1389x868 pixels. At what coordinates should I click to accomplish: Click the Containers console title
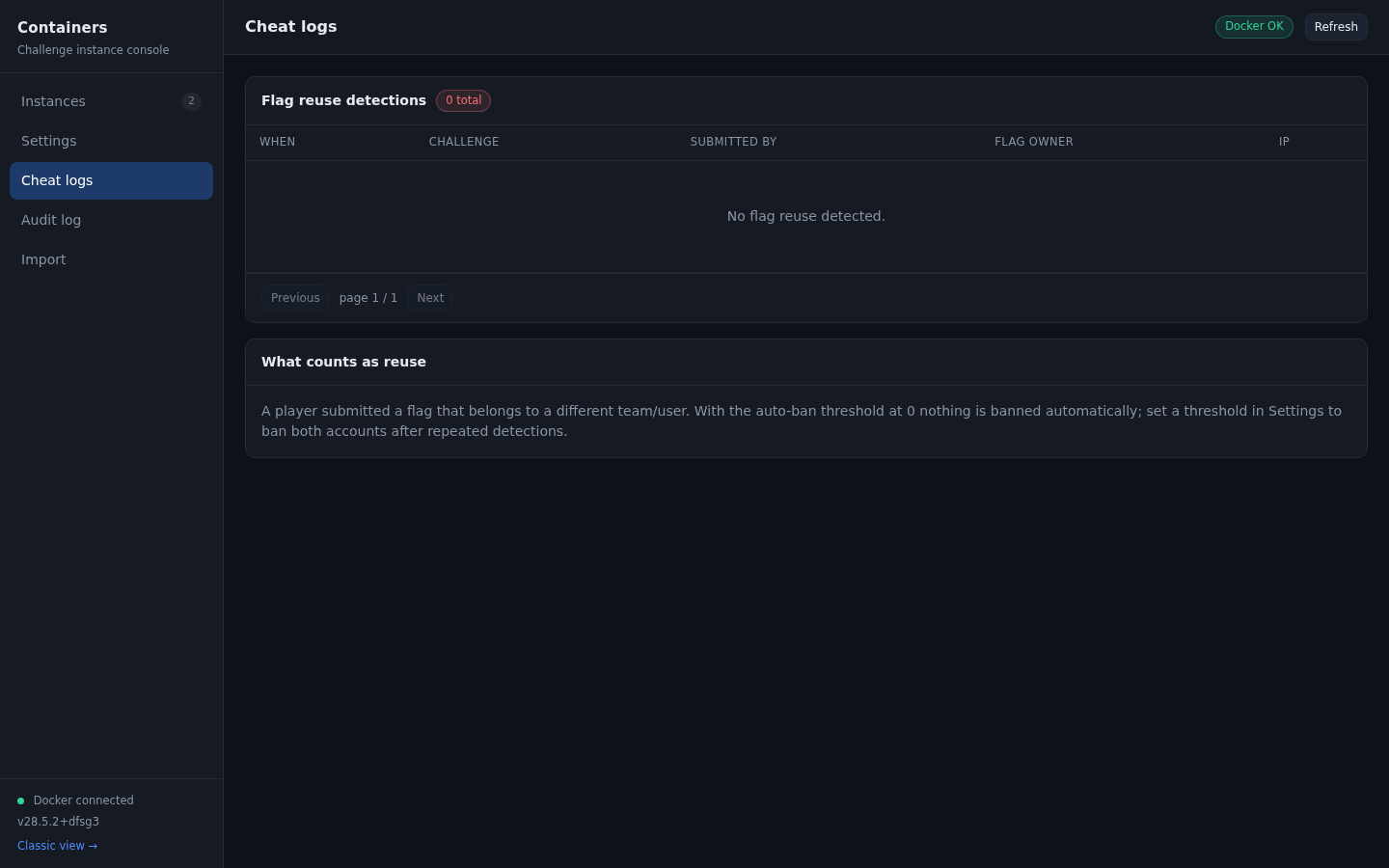62,27
